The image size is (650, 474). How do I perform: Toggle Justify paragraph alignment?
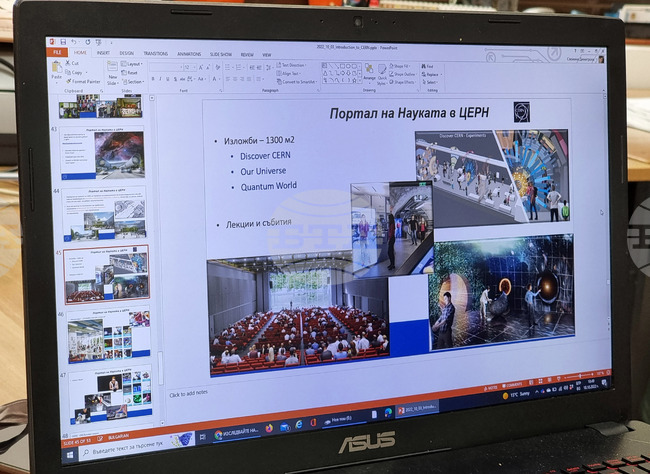click(249, 79)
